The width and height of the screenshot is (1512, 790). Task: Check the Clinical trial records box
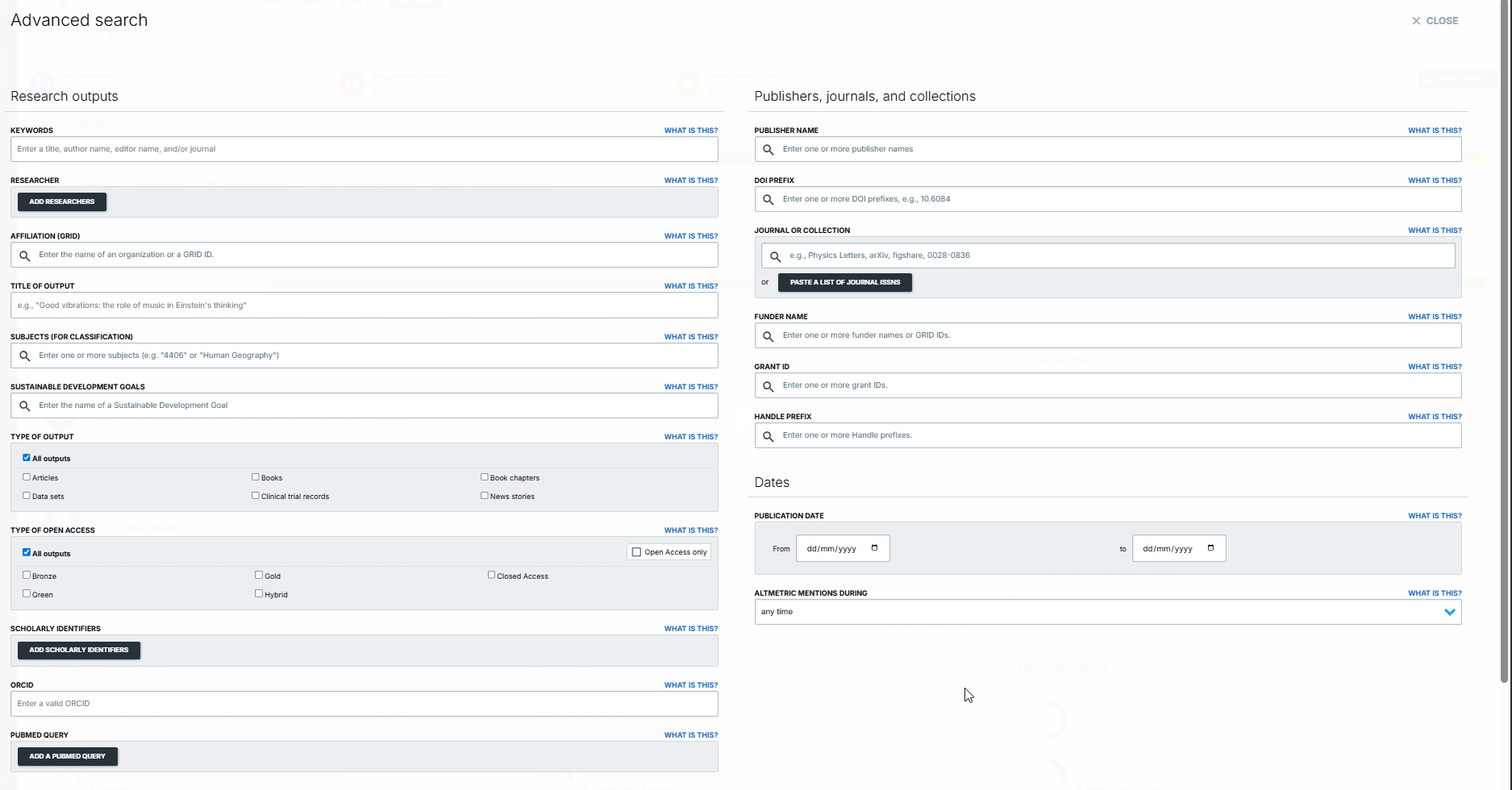tap(256, 495)
